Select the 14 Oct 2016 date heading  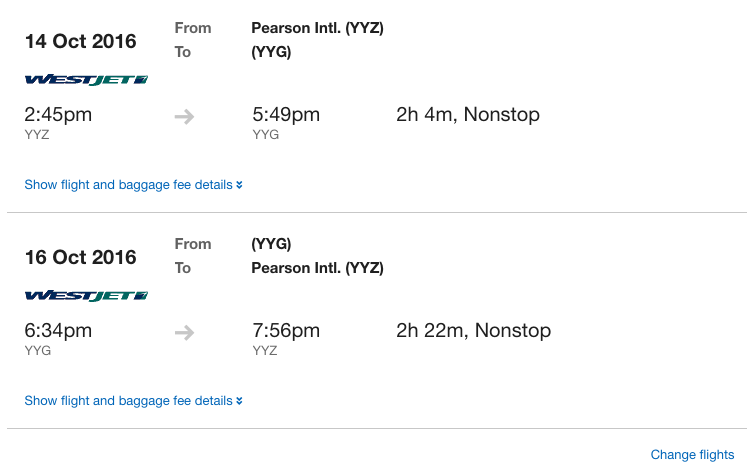coord(81,42)
